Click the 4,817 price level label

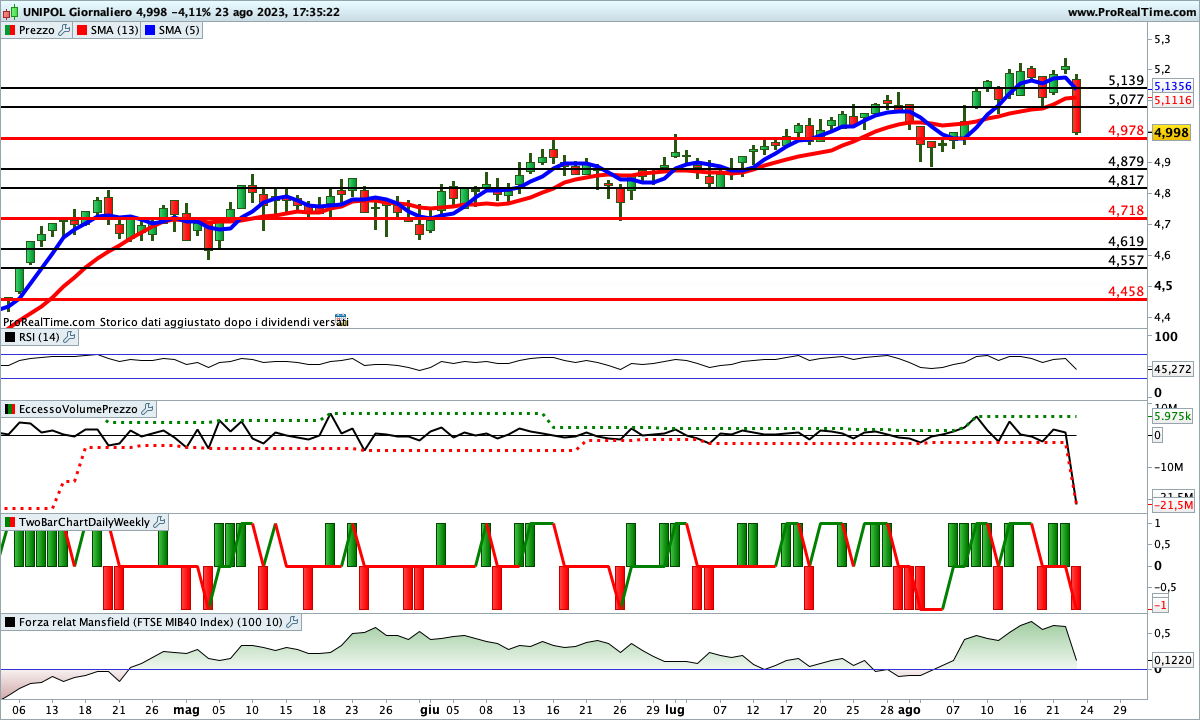coord(1126,180)
